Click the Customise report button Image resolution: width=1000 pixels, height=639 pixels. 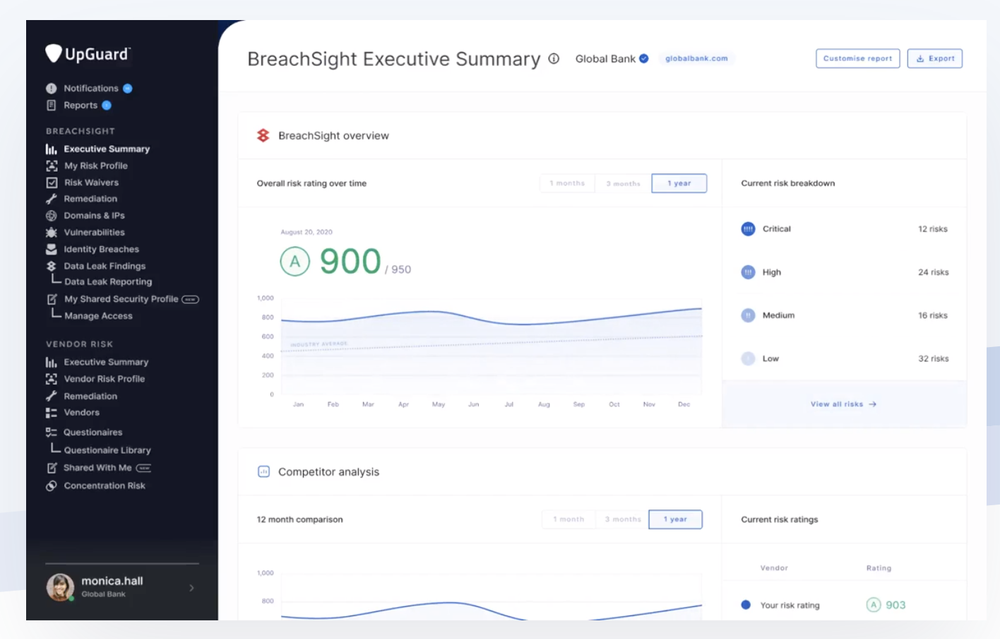[x=858, y=59]
